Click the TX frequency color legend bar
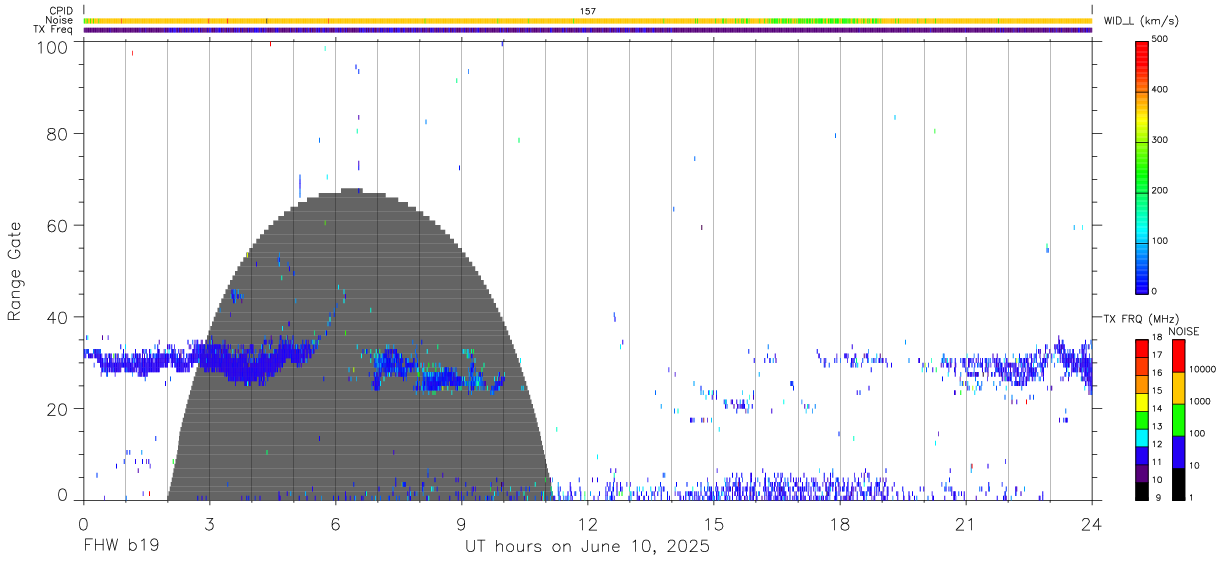 (1142, 418)
